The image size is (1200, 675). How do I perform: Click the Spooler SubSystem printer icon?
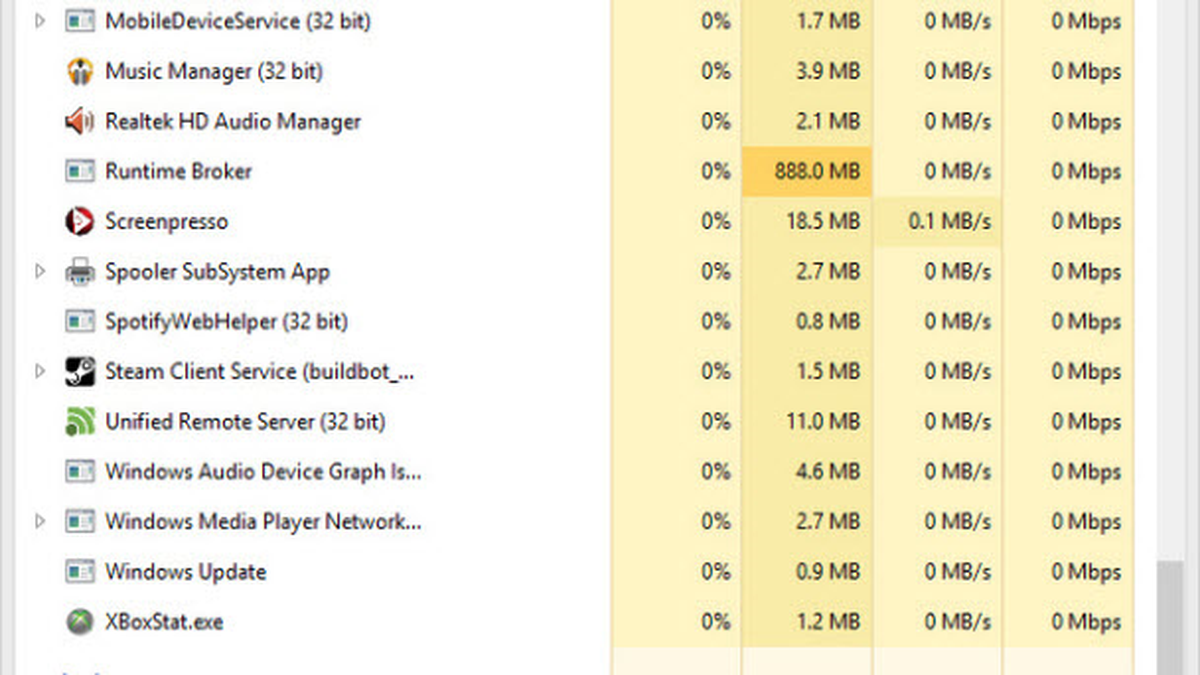79,271
